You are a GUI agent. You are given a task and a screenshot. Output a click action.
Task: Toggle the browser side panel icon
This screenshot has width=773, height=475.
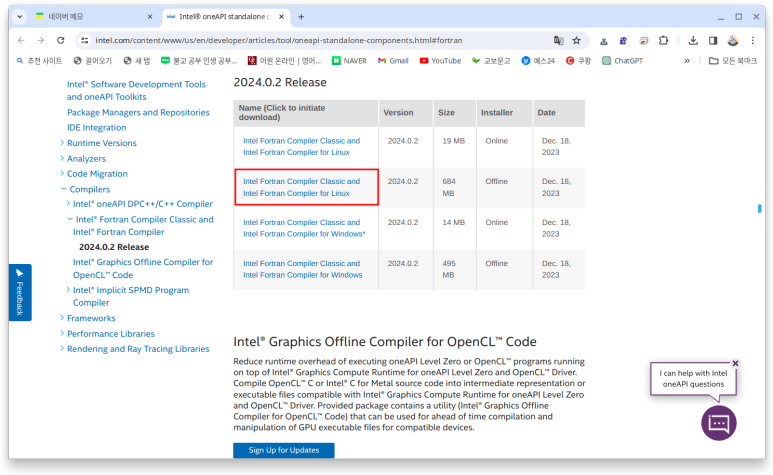click(713, 40)
